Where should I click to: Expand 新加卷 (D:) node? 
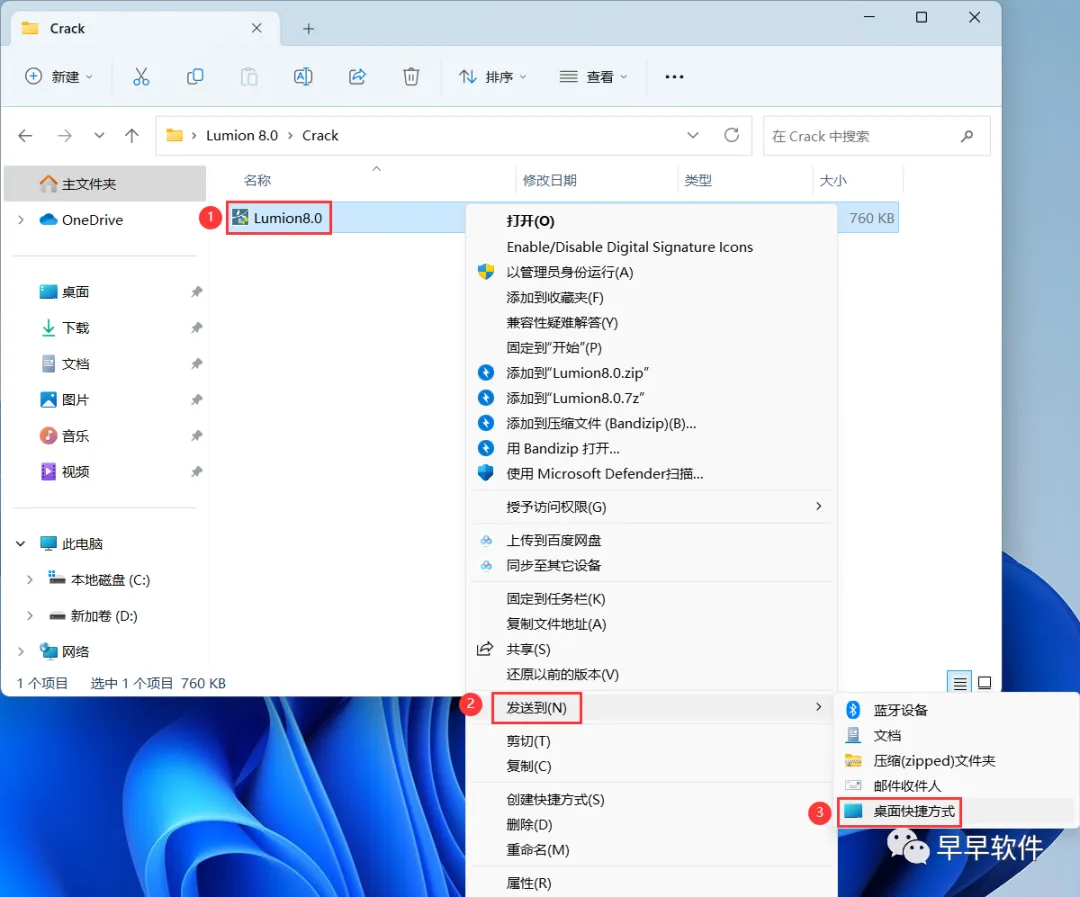(30, 615)
